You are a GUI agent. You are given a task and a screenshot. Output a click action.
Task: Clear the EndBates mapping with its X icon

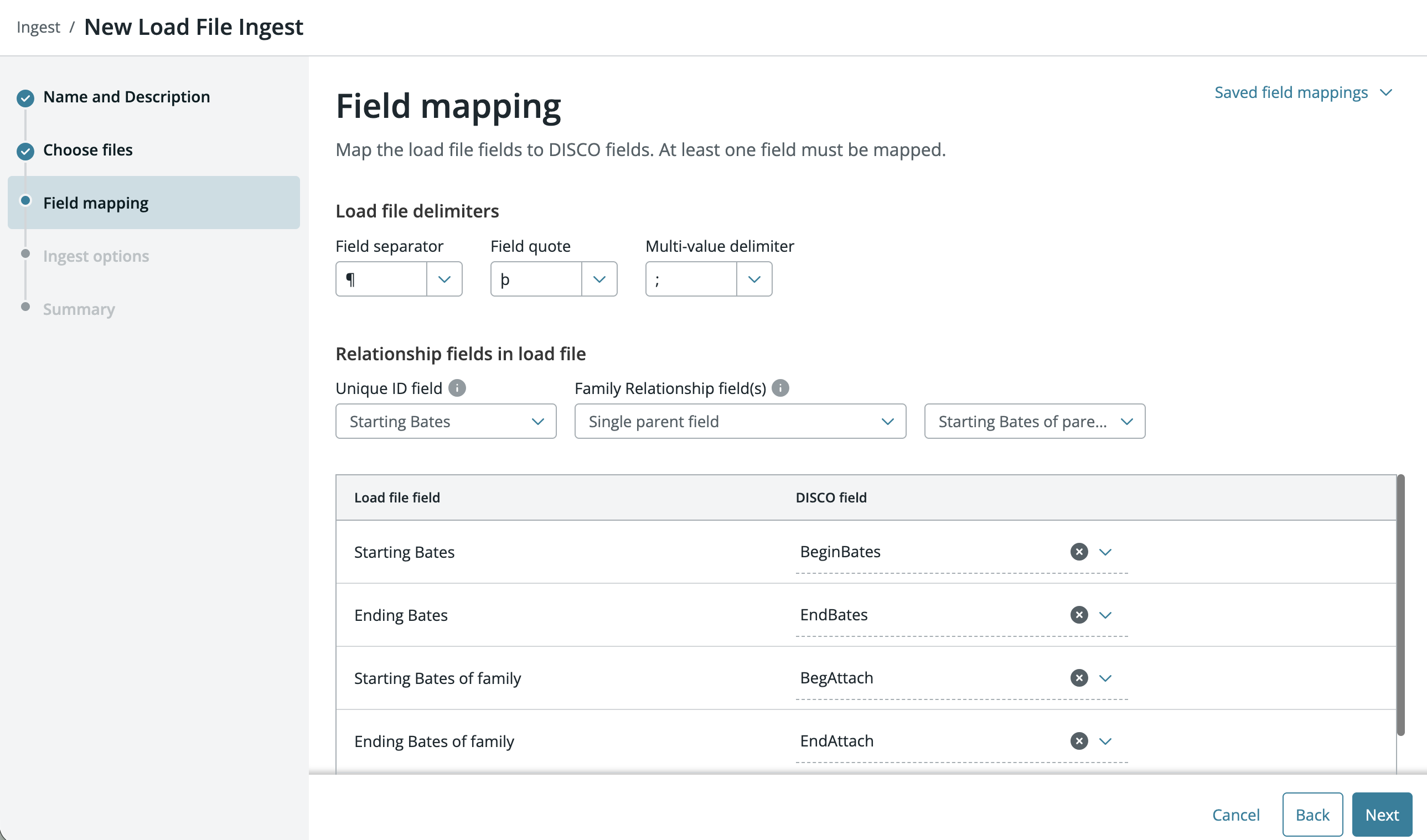click(1079, 615)
